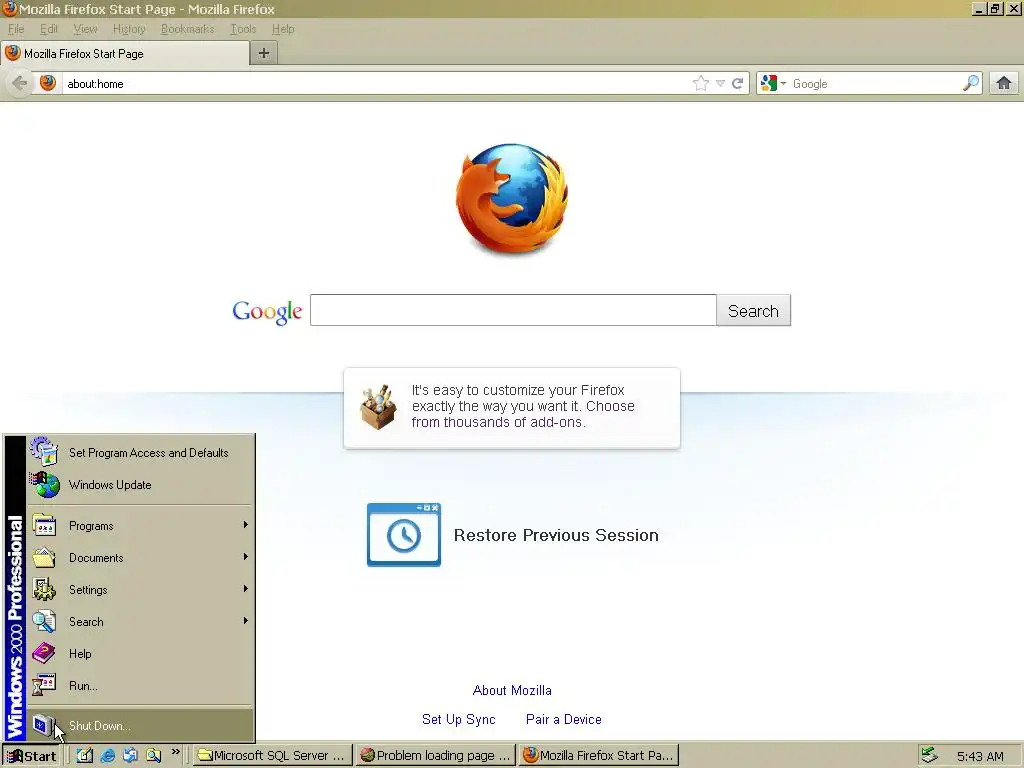The height and width of the screenshot is (768, 1024).
Task: Click the Windows Update globe icon
Action: coord(44,485)
